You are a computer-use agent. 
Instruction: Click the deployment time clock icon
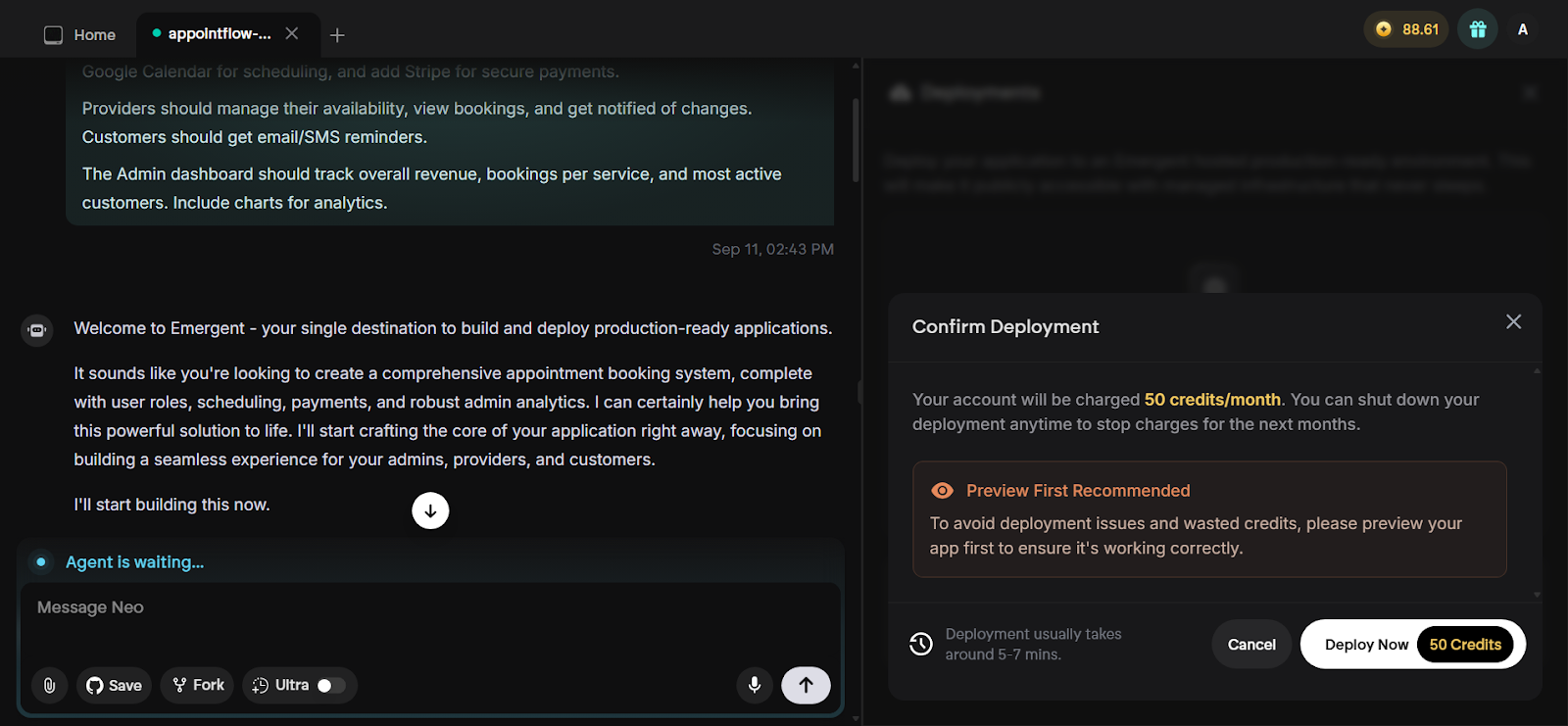point(921,644)
